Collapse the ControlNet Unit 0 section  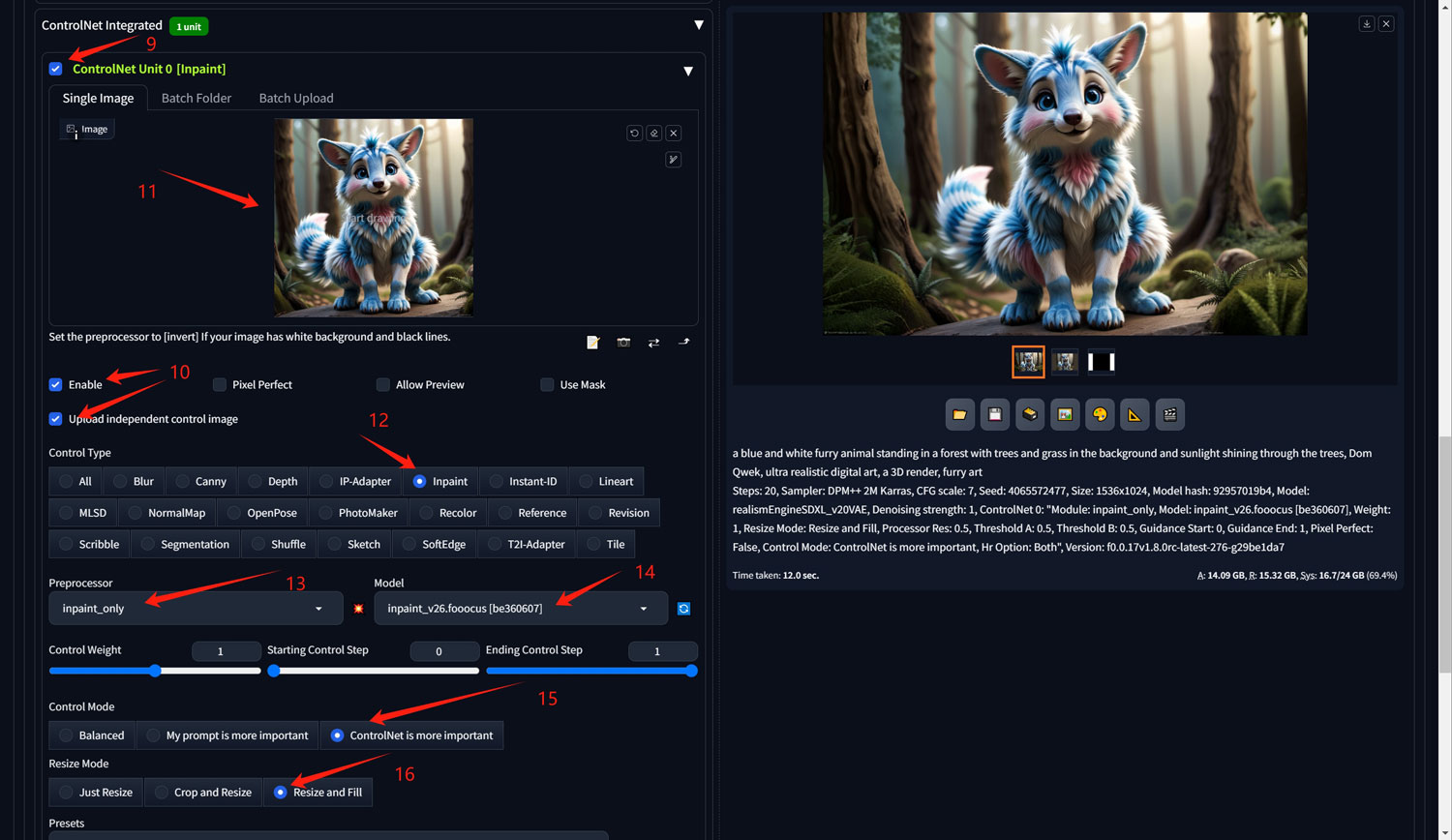pos(688,71)
